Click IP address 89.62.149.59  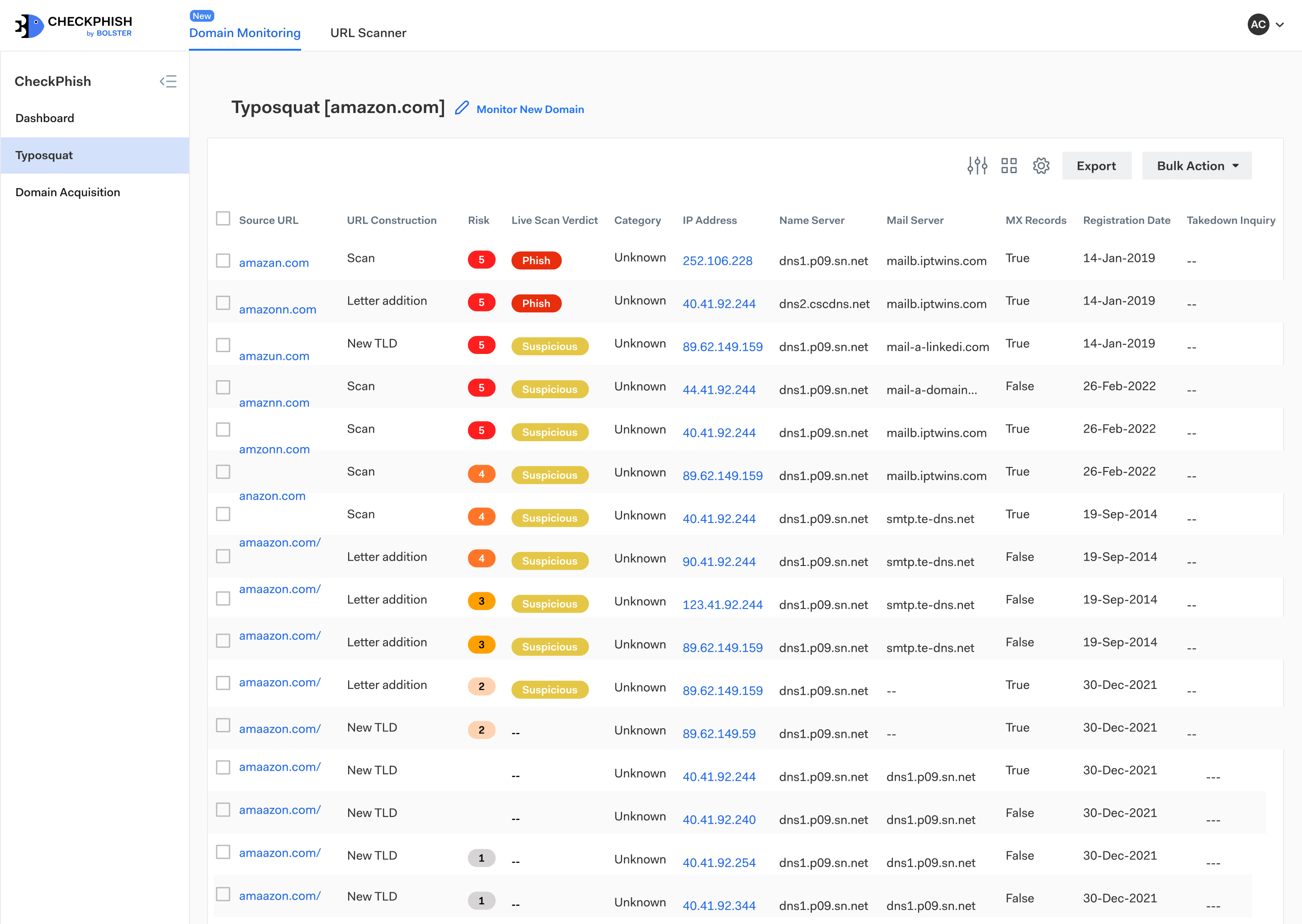tap(719, 734)
